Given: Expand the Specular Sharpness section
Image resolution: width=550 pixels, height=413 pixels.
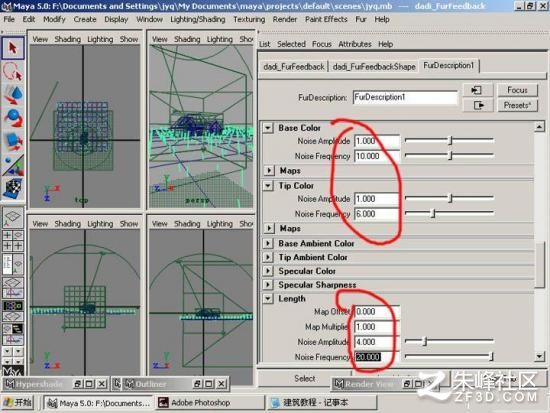Looking at the screenshot, I should [268, 285].
